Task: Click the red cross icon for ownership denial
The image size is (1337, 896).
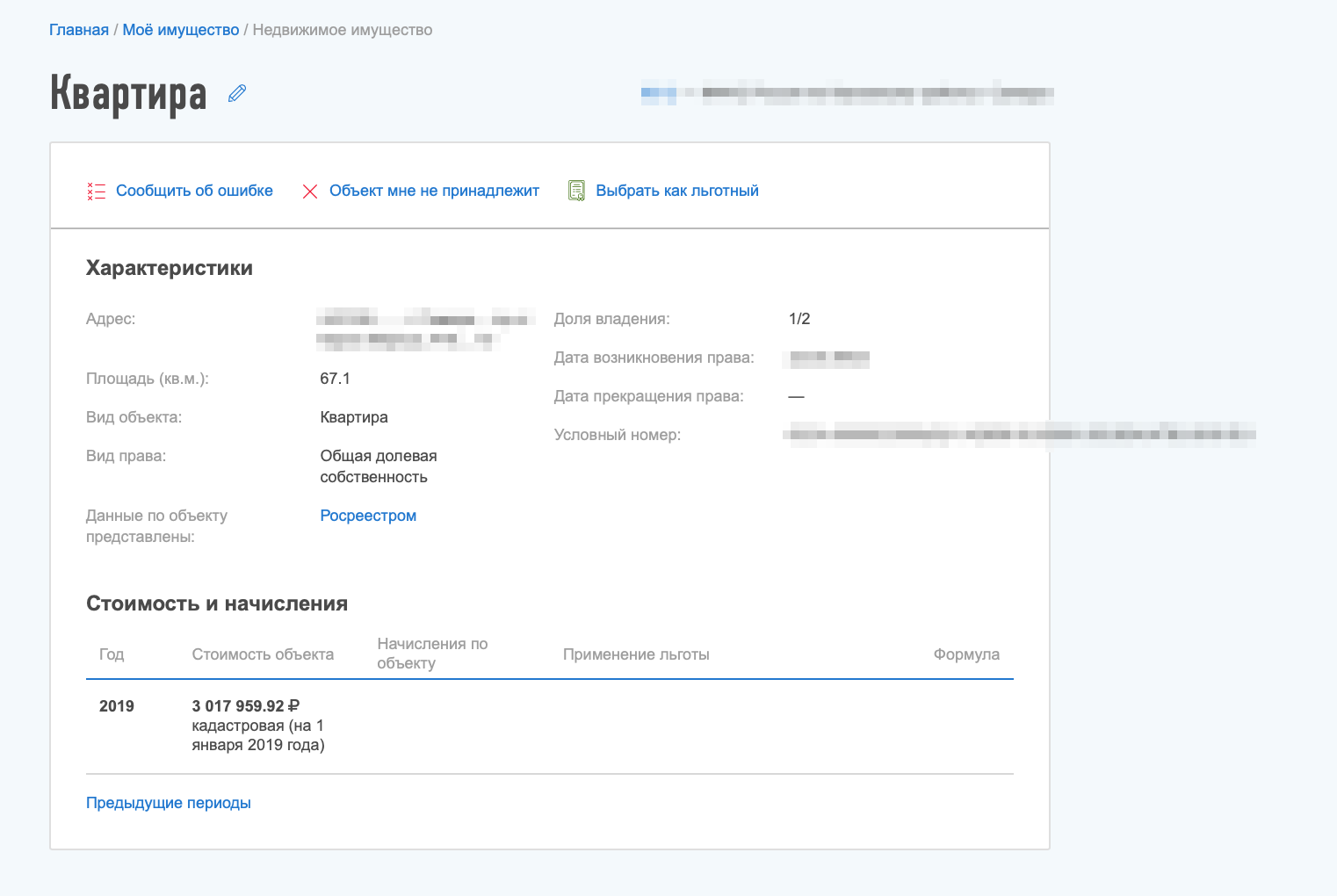Action: [310, 191]
